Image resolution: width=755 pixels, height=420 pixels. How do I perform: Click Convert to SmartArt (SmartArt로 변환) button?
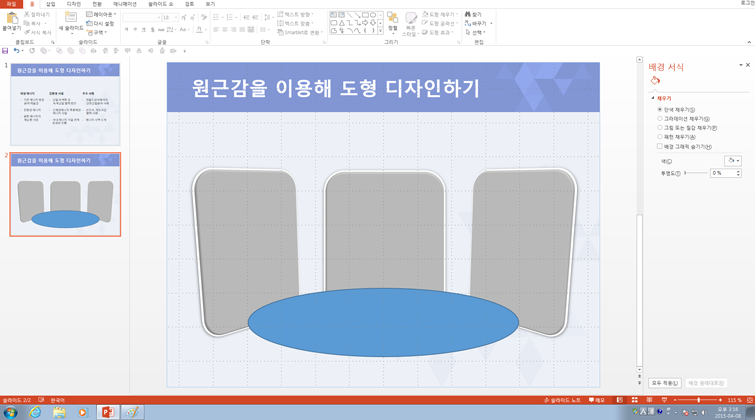coord(299,32)
